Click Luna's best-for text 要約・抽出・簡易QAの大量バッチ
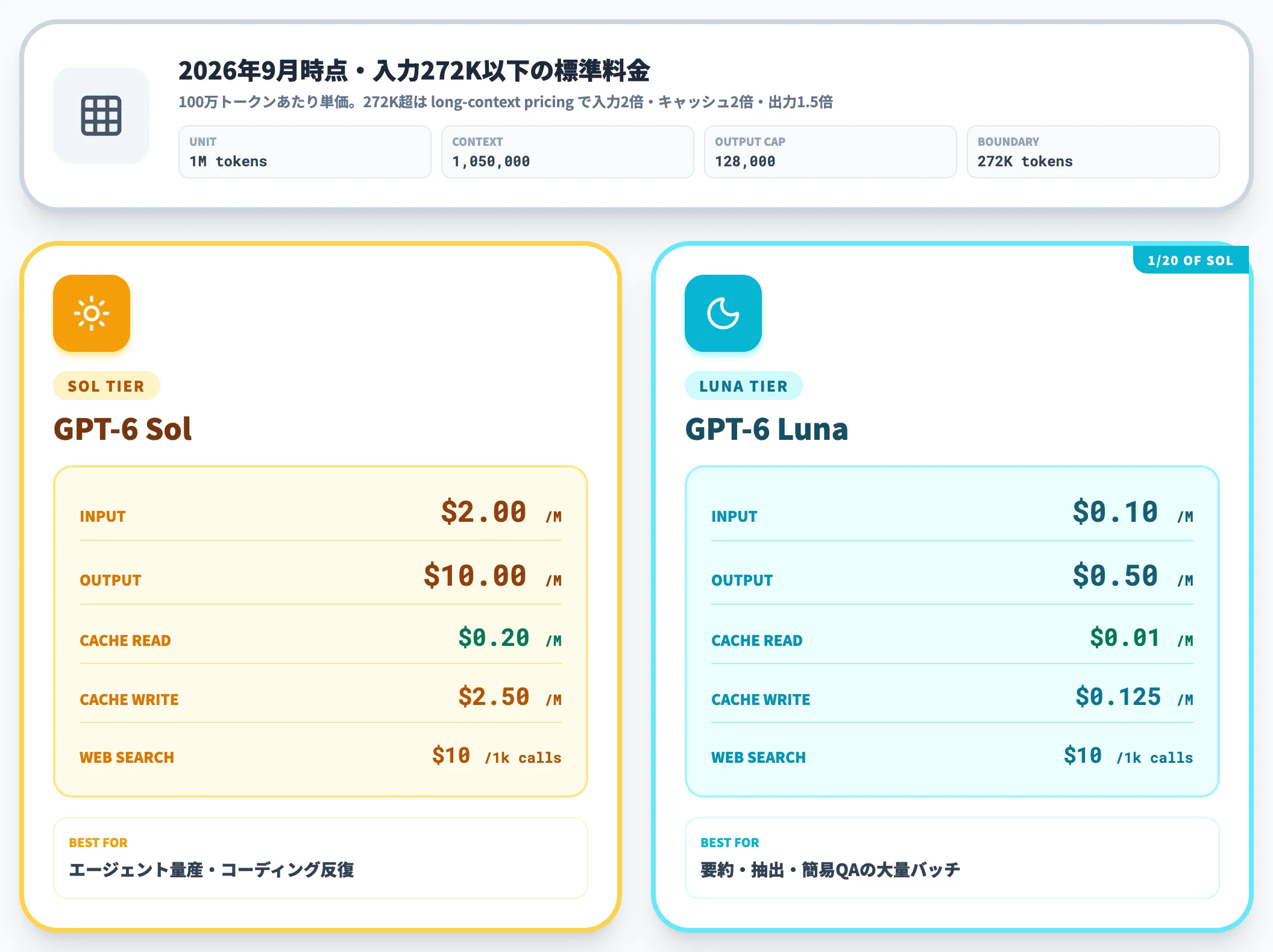This screenshot has width=1273, height=952. point(830,870)
